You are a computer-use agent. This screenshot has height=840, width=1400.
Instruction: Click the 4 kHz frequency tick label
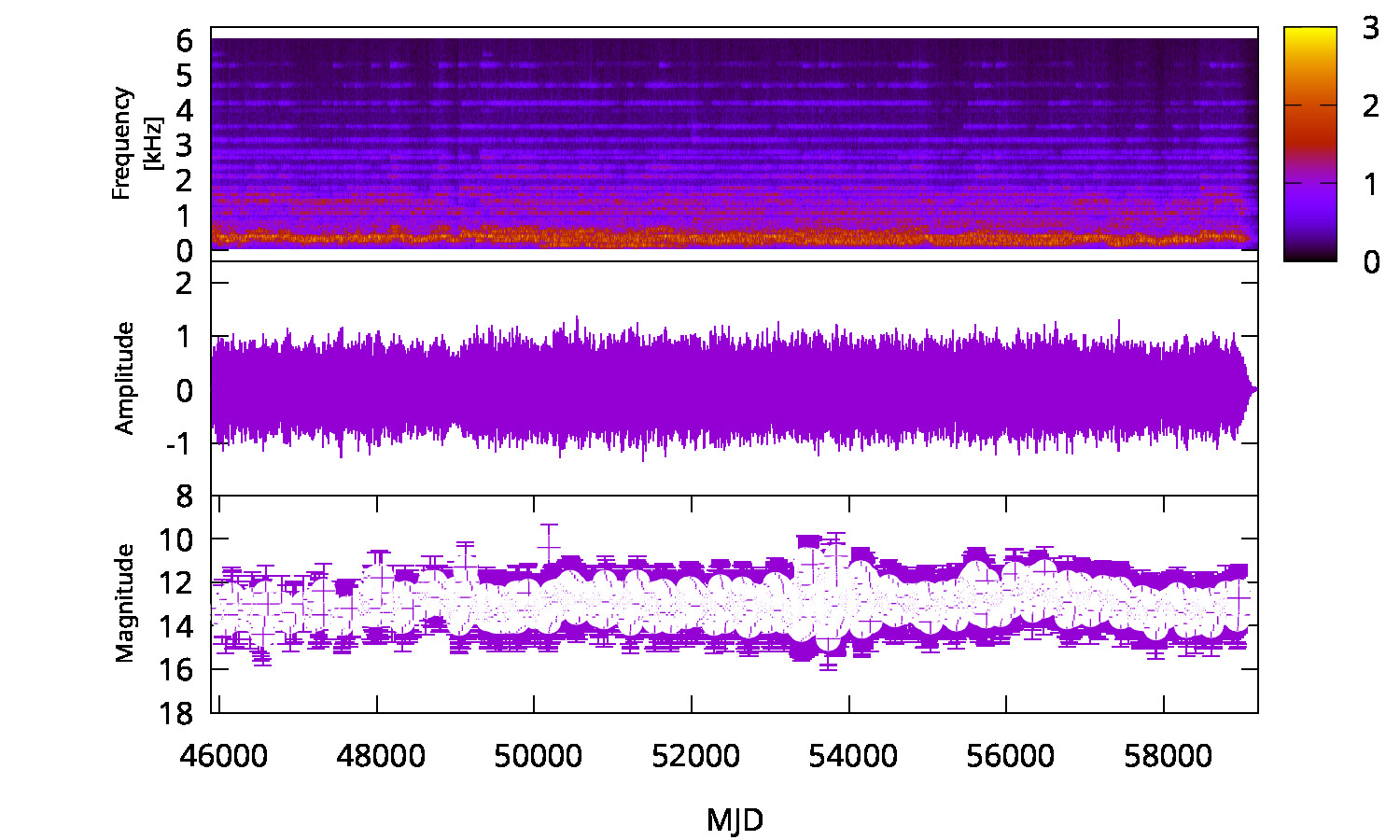(x=184, y=110)
